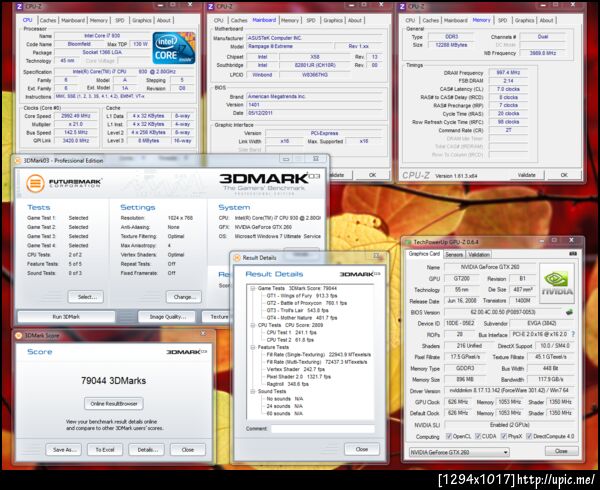Image resolution: width=600 pixels, height=490 pixels.
Task: Click the BIOS save icon in GPU-Z
Action: [x=569, y=312]
